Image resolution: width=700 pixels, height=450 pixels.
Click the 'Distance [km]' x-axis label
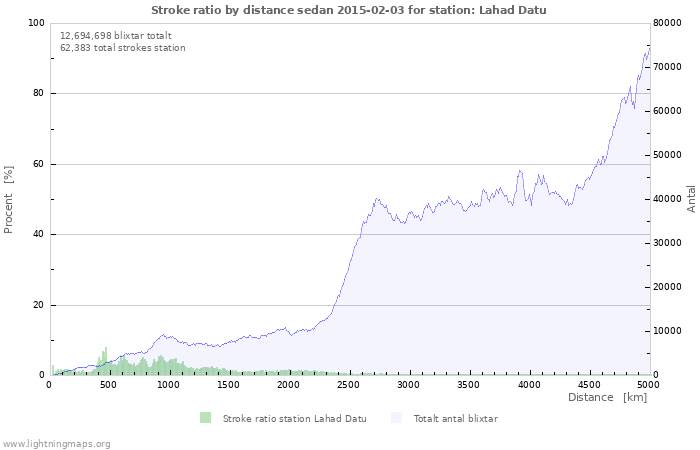(x=607, y=398)
